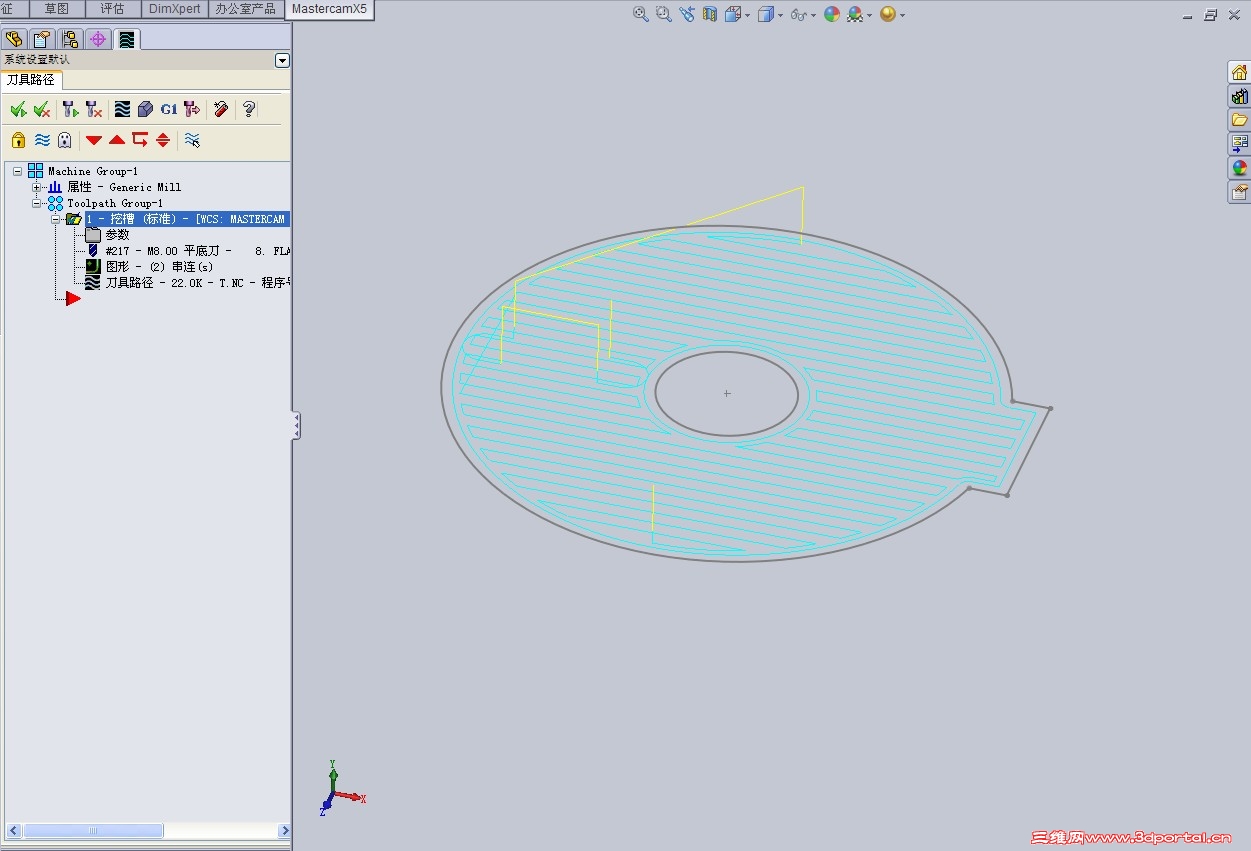
Task: Expand the 属性 - Generic Mill node
Action: coord(36,187)
